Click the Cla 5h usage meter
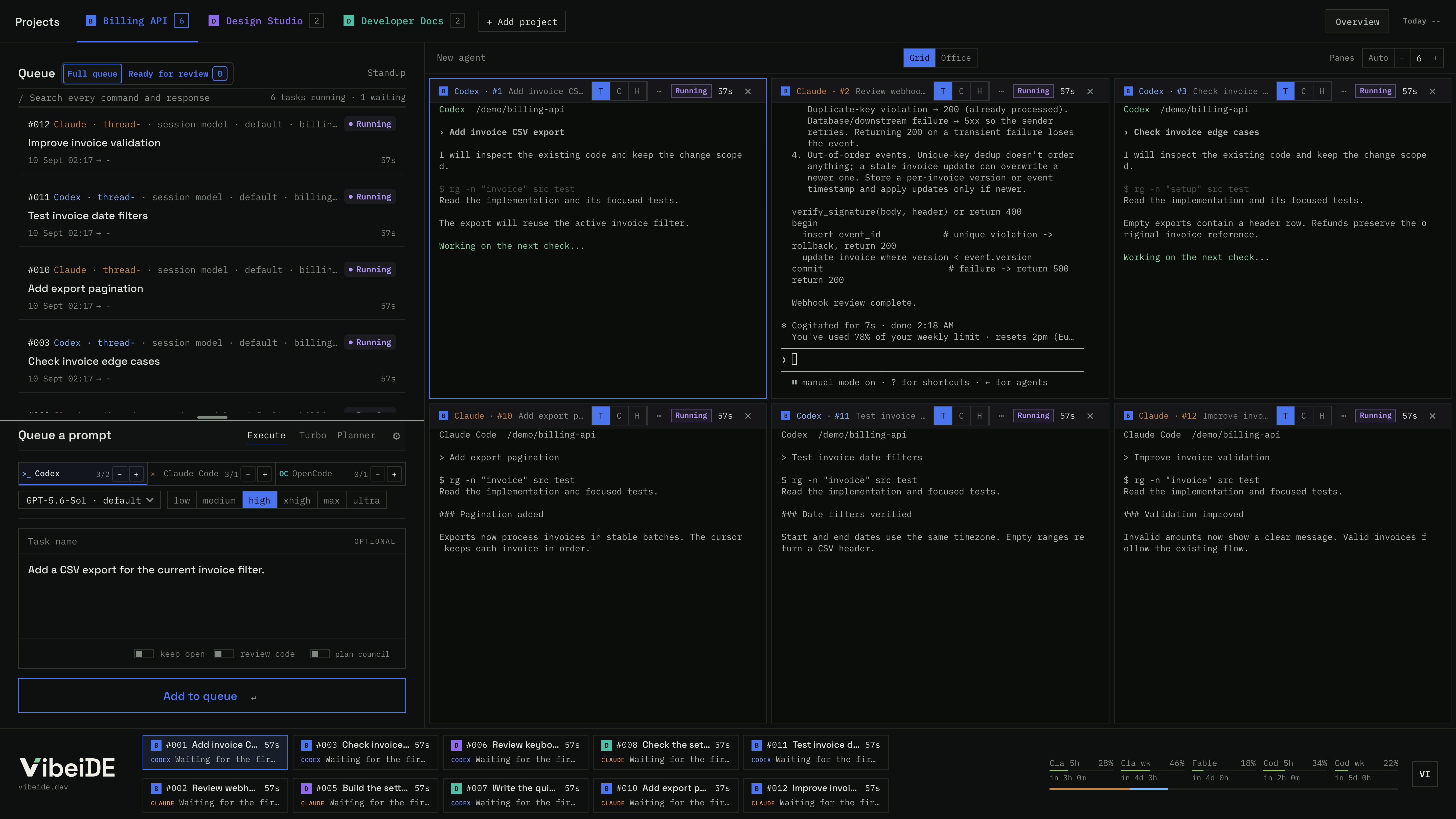This screenshot has height=819, width=1456. click(x=1081, y=770)
